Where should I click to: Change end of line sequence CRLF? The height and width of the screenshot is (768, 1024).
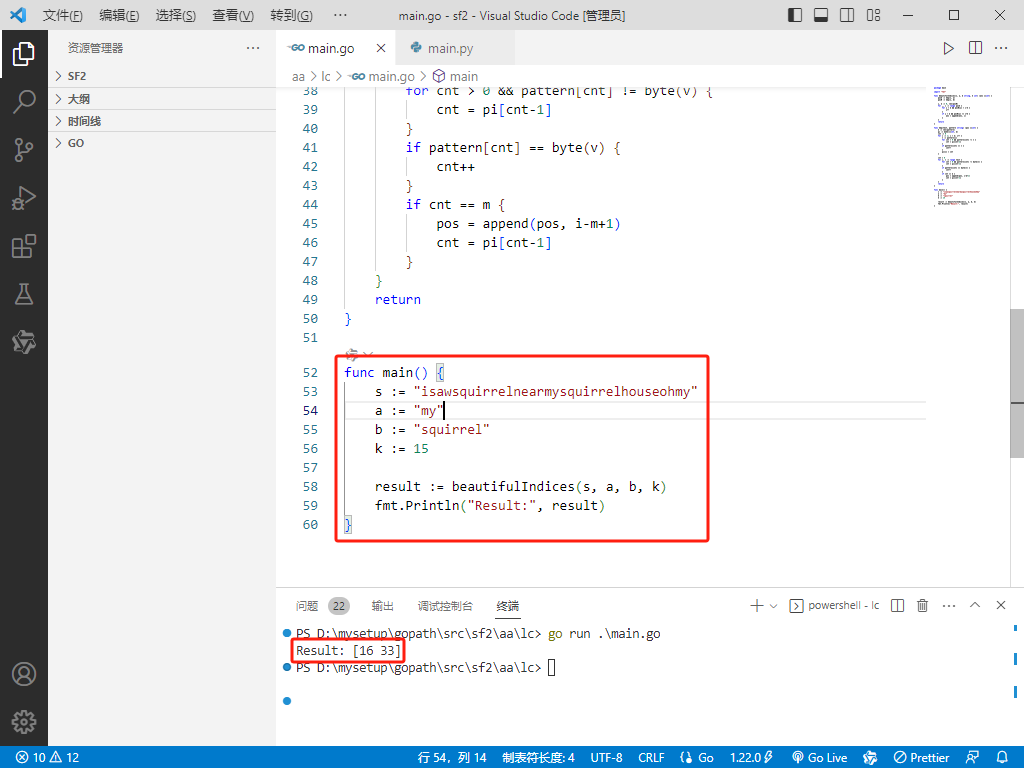(651, 758)
